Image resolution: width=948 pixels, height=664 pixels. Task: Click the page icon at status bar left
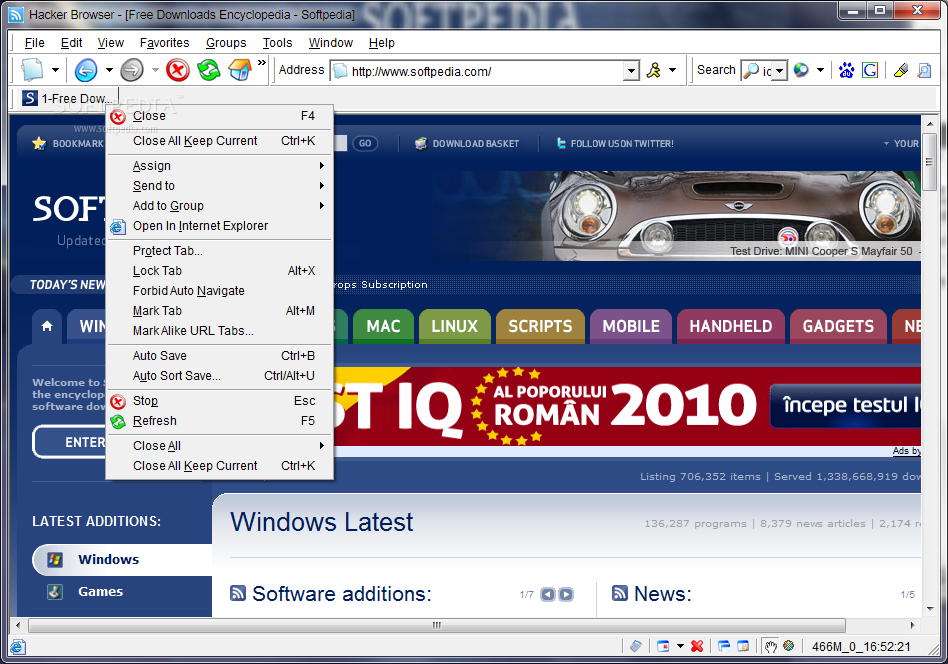click(x=18, y=646)
